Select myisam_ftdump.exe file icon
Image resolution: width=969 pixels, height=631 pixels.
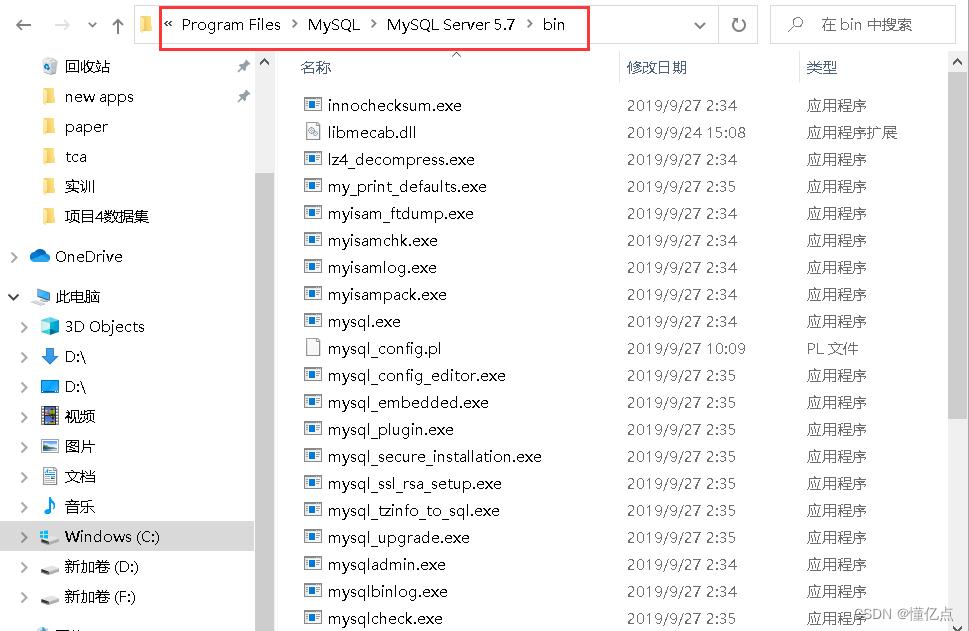[x=313, y=213]
